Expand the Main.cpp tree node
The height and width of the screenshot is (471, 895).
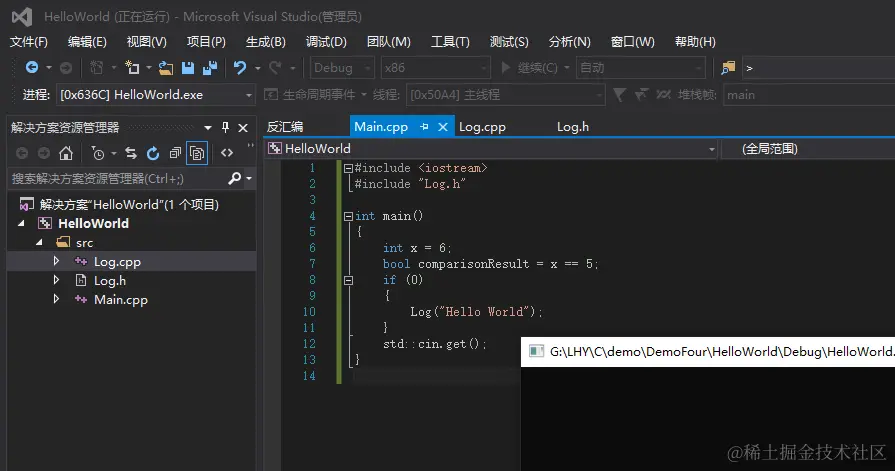pyautogui.click(x=56, y=299)
